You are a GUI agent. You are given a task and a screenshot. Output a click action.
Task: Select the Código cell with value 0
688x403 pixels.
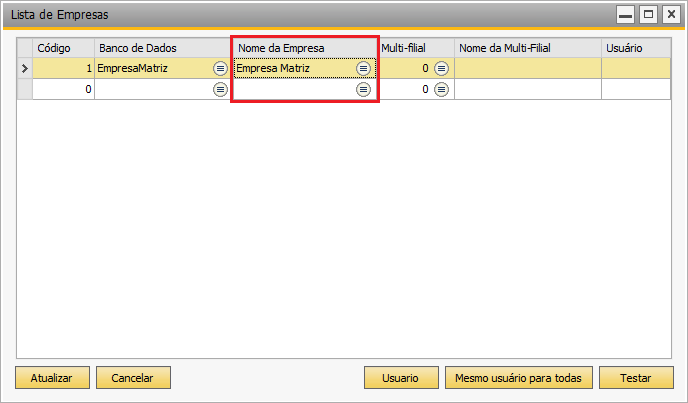[x=64, y=90]
